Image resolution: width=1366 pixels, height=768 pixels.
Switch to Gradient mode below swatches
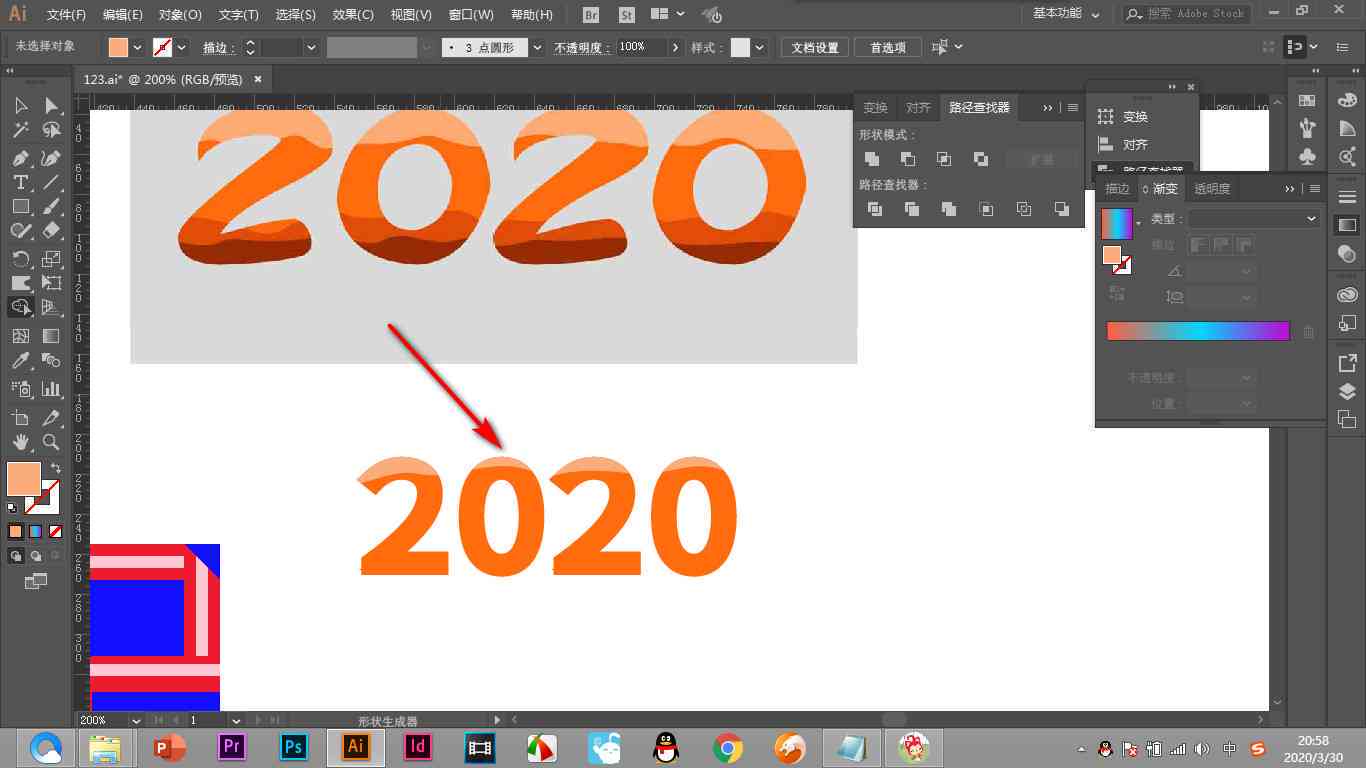tap(36, 532)
